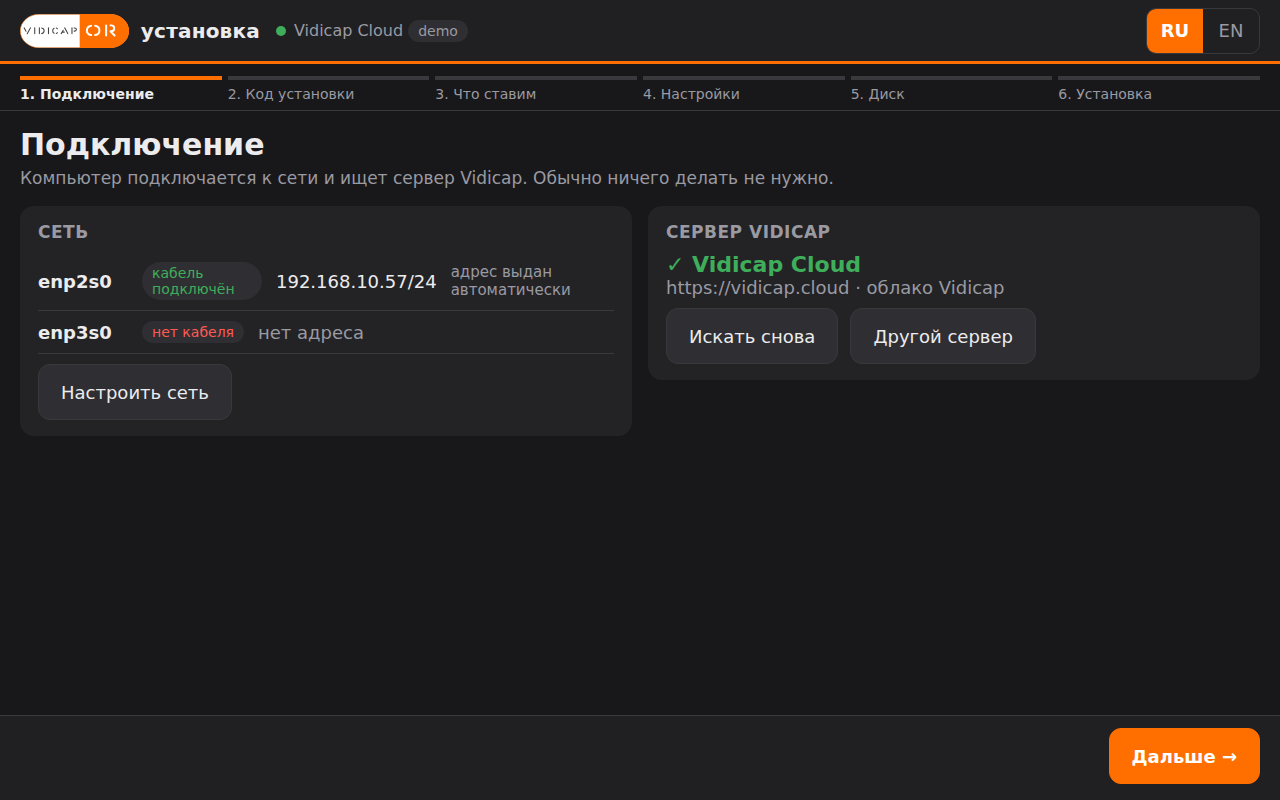Choose Другой сервер
The width and height of the screenshot is (1280, 800).
tap(943, 336)
